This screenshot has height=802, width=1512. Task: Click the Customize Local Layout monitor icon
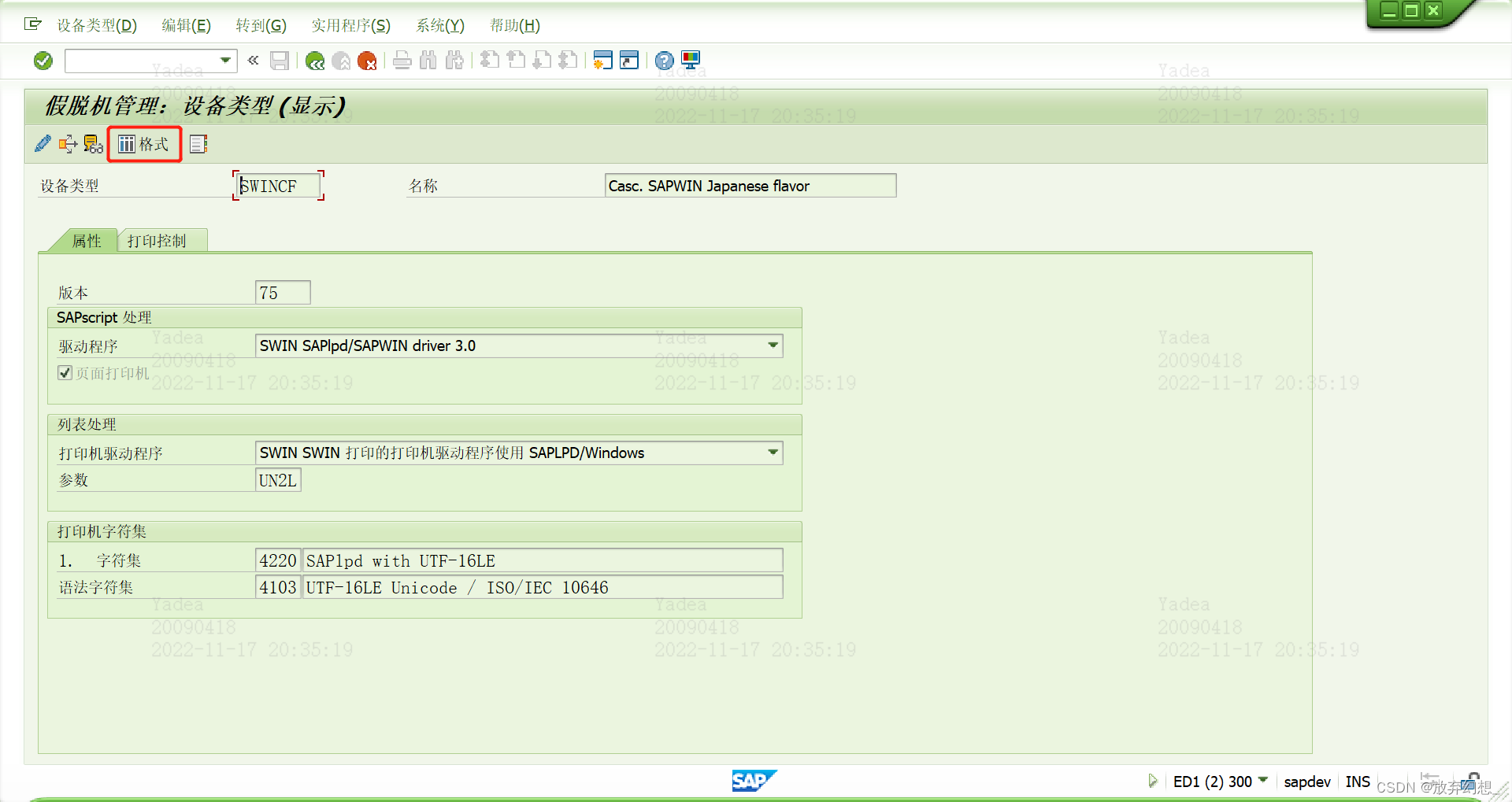(691, 61)
